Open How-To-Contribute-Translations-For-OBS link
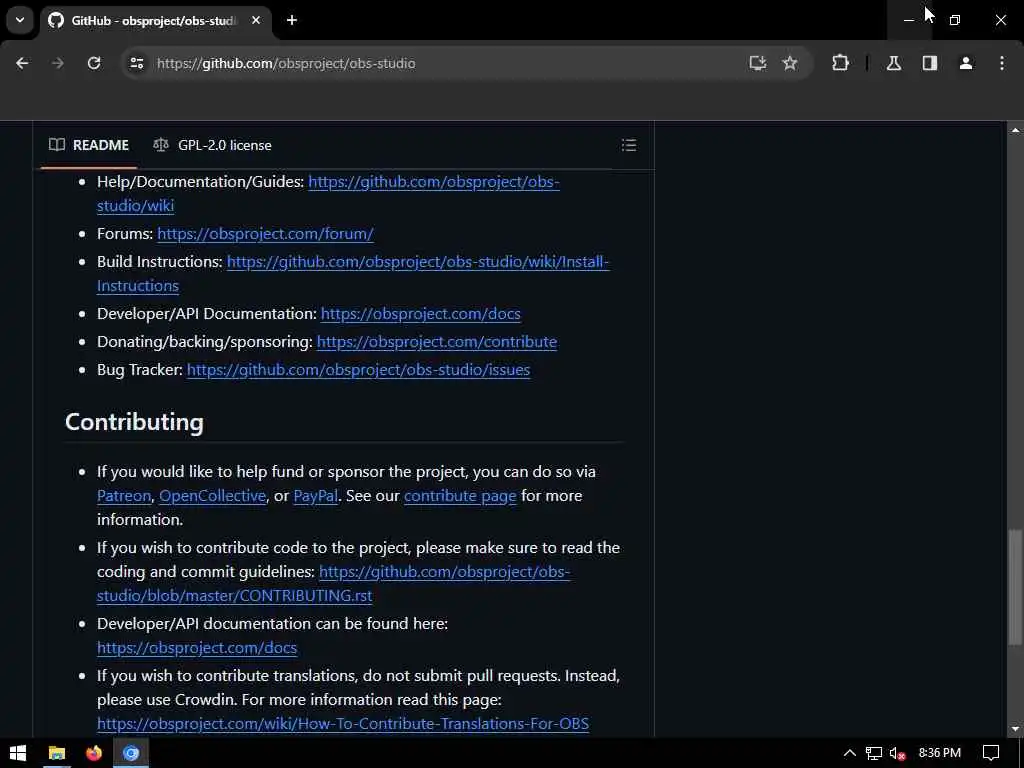 [343, 724]
